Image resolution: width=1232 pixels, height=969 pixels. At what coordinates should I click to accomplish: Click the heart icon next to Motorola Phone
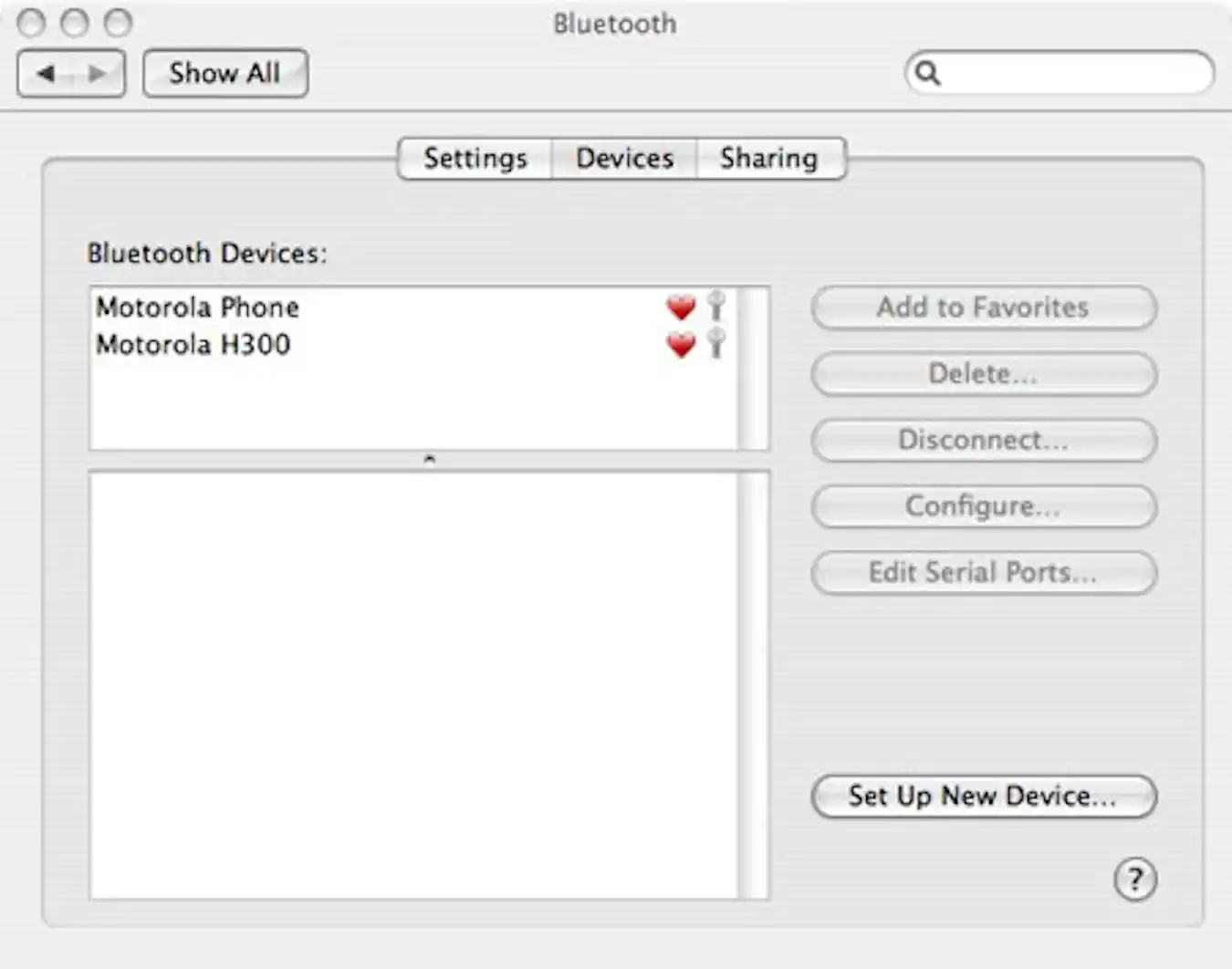tap(681, 307)
